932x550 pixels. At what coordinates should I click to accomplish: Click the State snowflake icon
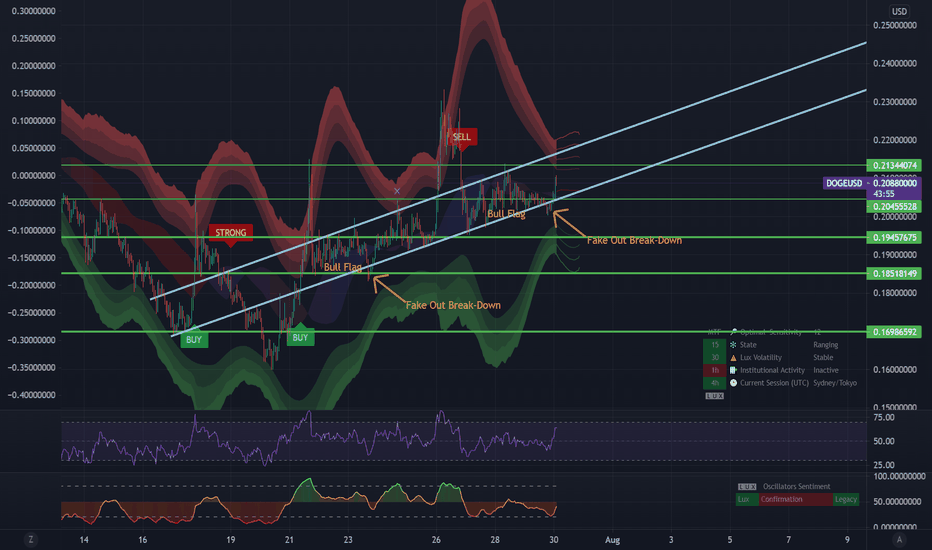pos(733,345)
